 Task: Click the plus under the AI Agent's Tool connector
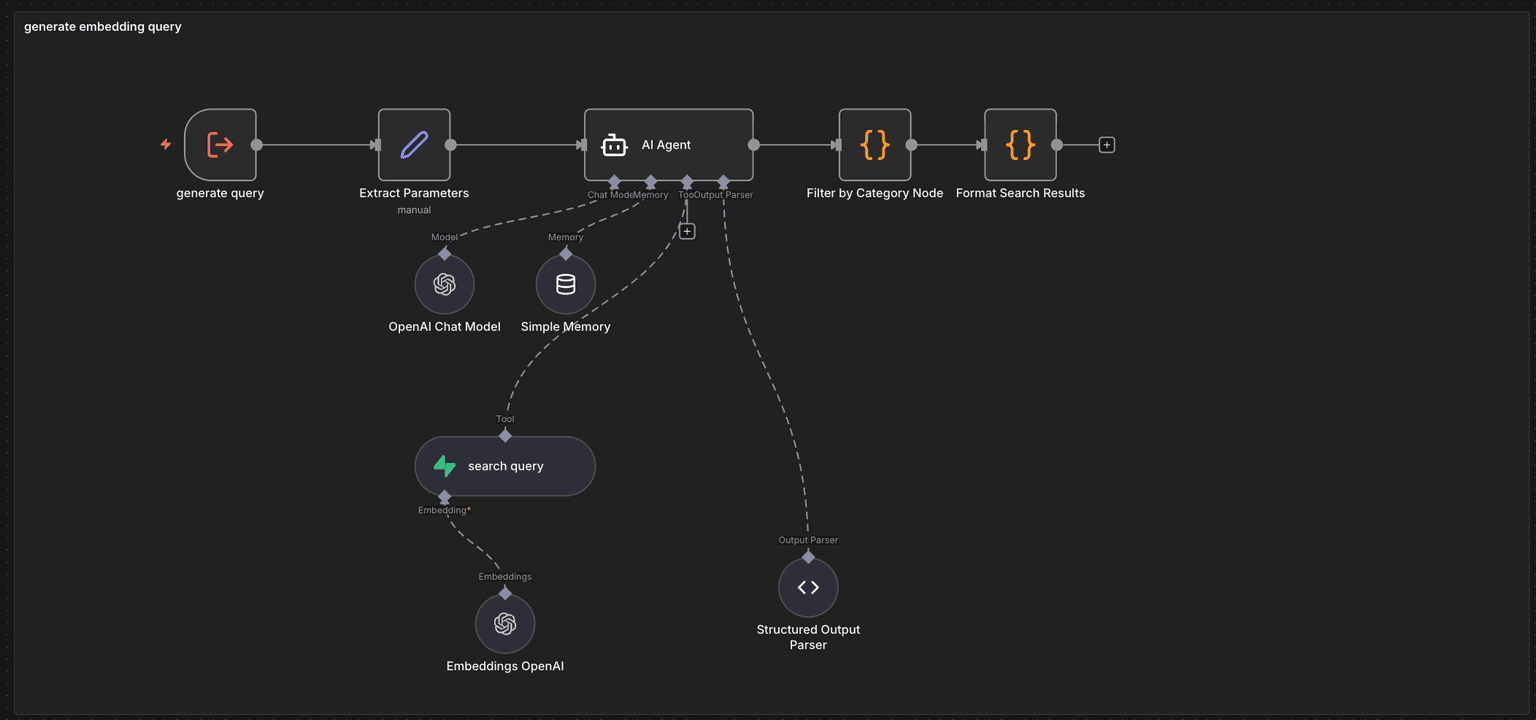point(687,229)
